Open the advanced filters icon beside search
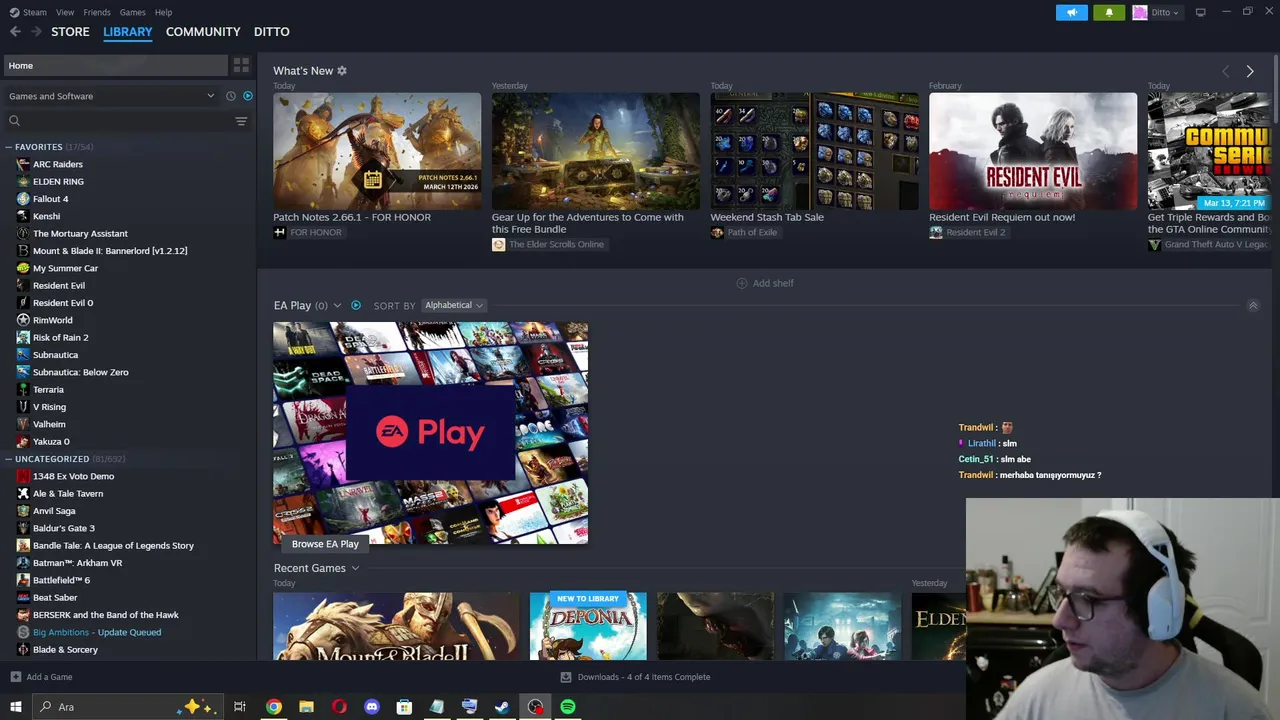Image resolution: width=1280 pixels, height=720 pixels. click(x=241, y=121)
